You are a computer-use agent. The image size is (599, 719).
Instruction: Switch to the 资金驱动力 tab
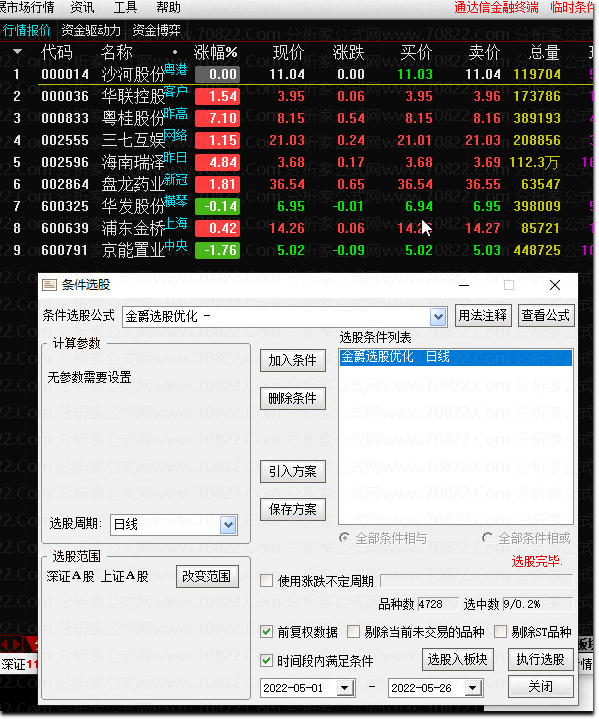click(91, 30)
